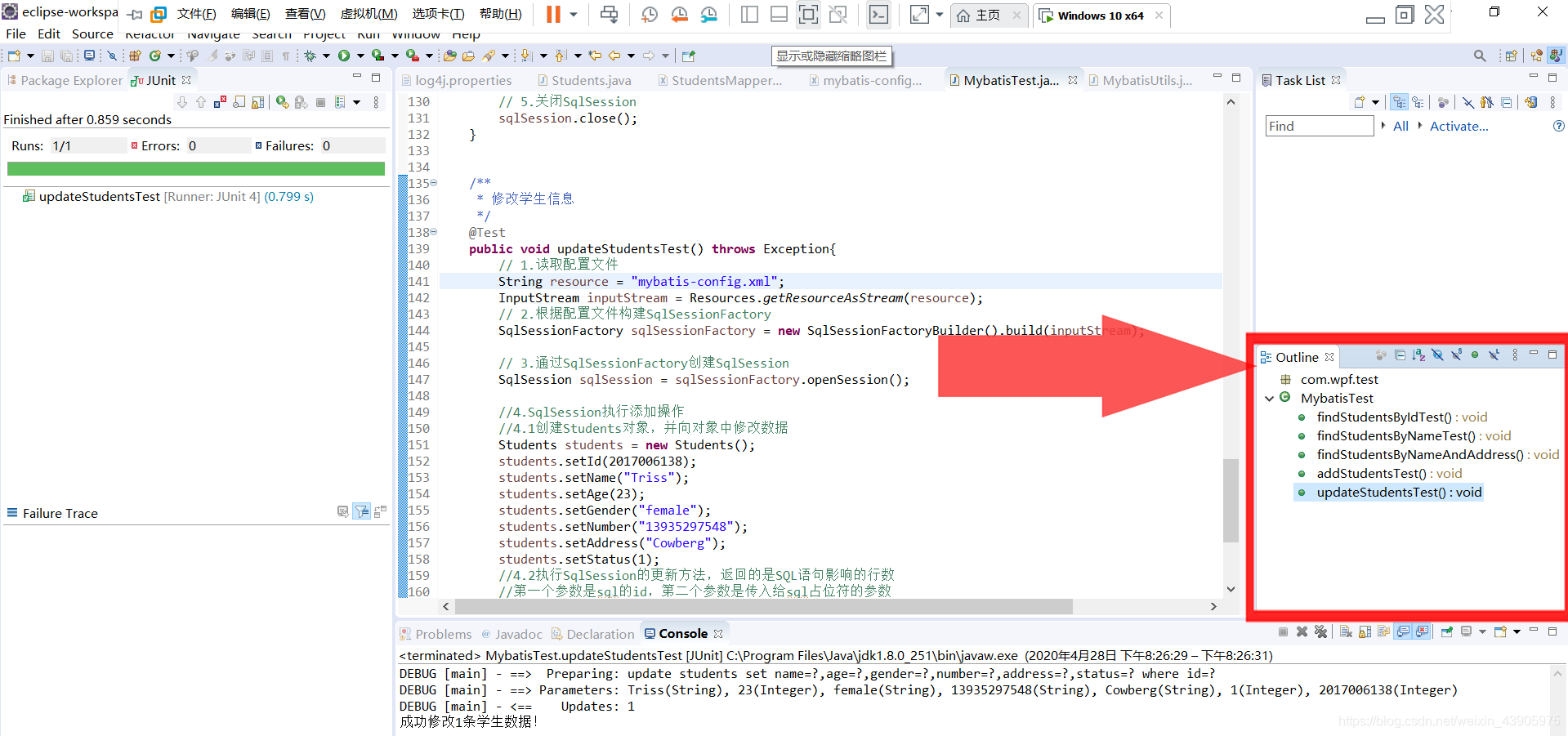Click Clear Console icon
1568x736 pixels.
pyautogui.click(x=1346, y=631)
